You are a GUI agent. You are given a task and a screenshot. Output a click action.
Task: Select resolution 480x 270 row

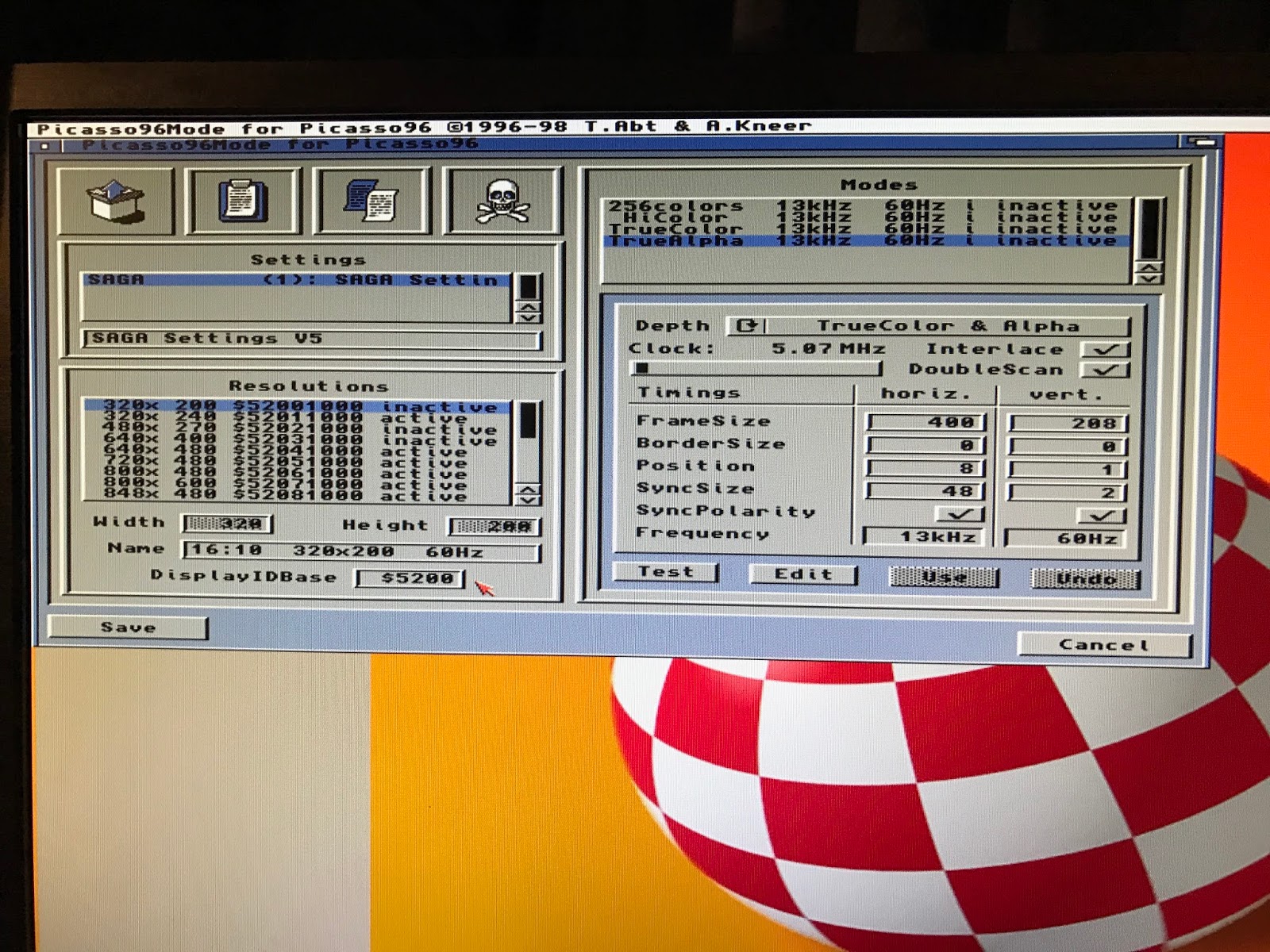[x=298, y=428]
